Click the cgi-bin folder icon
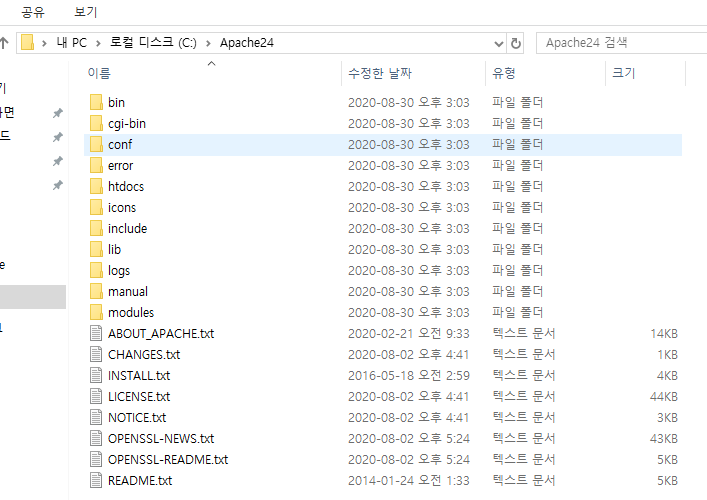 point(96,123)
